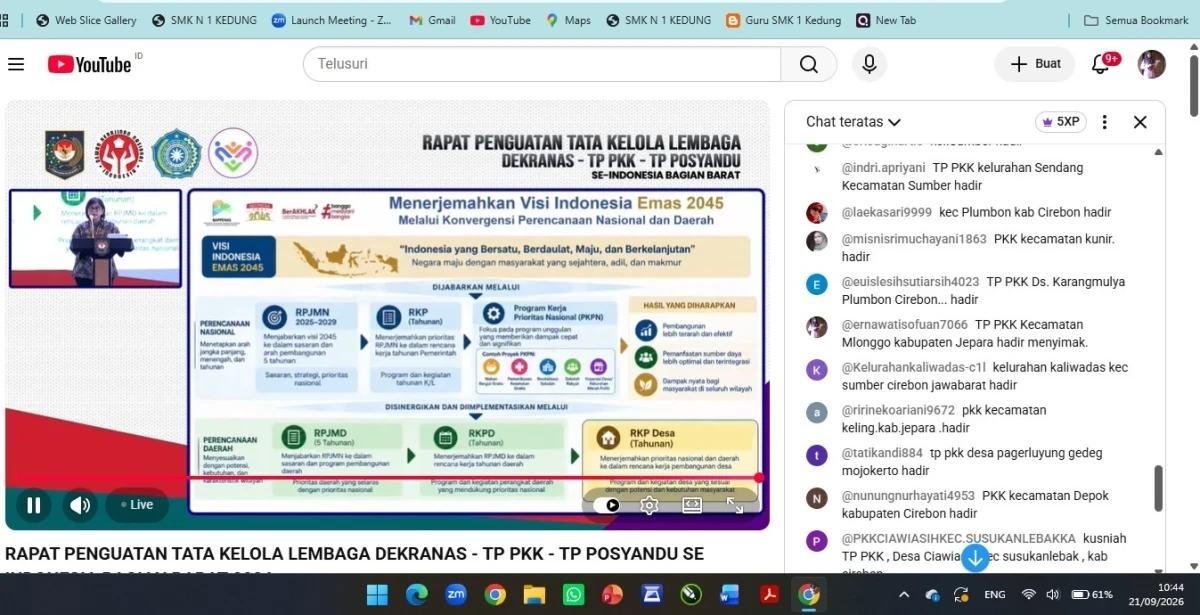Open Semua Bookmark folder
The width and height of the screenshot is (1200, 615).
pos(1136,20)
